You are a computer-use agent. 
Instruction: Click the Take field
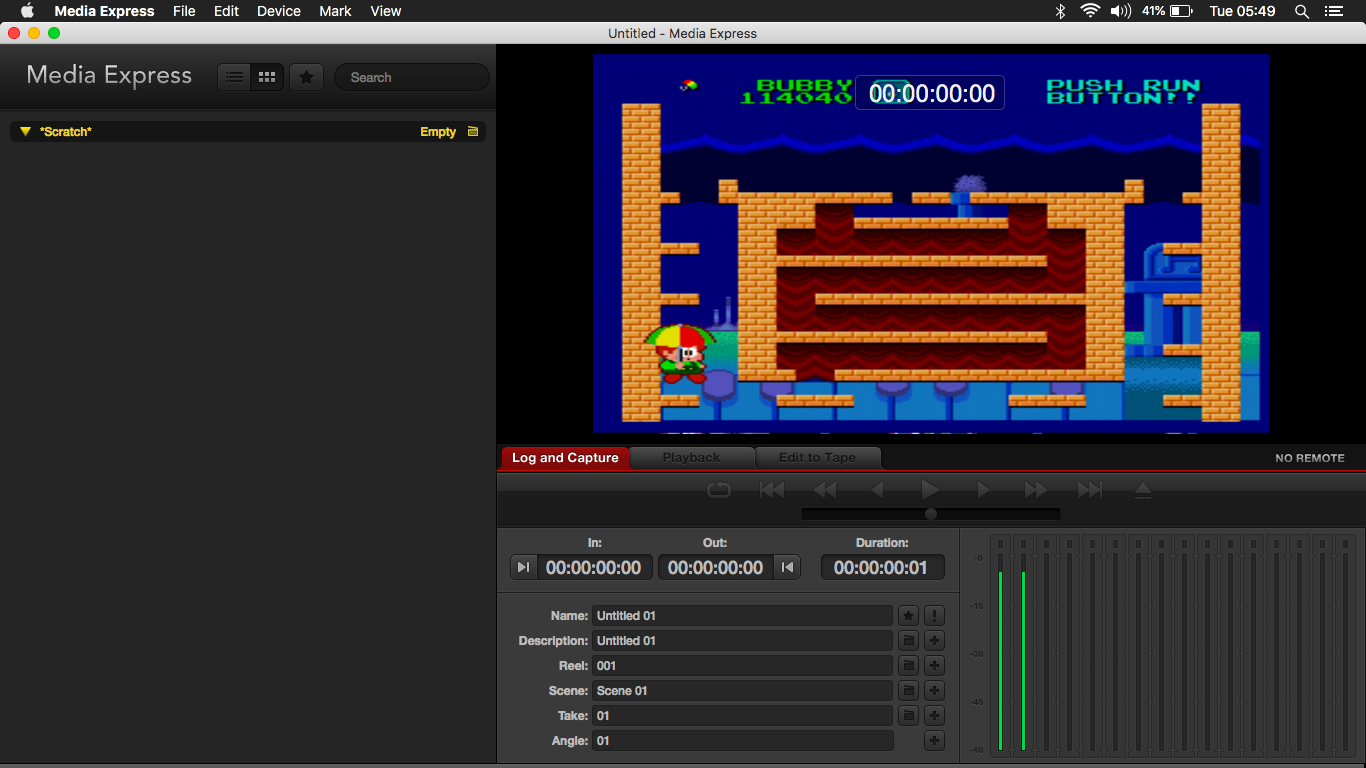pyautogui.click(x=742, y=716)
